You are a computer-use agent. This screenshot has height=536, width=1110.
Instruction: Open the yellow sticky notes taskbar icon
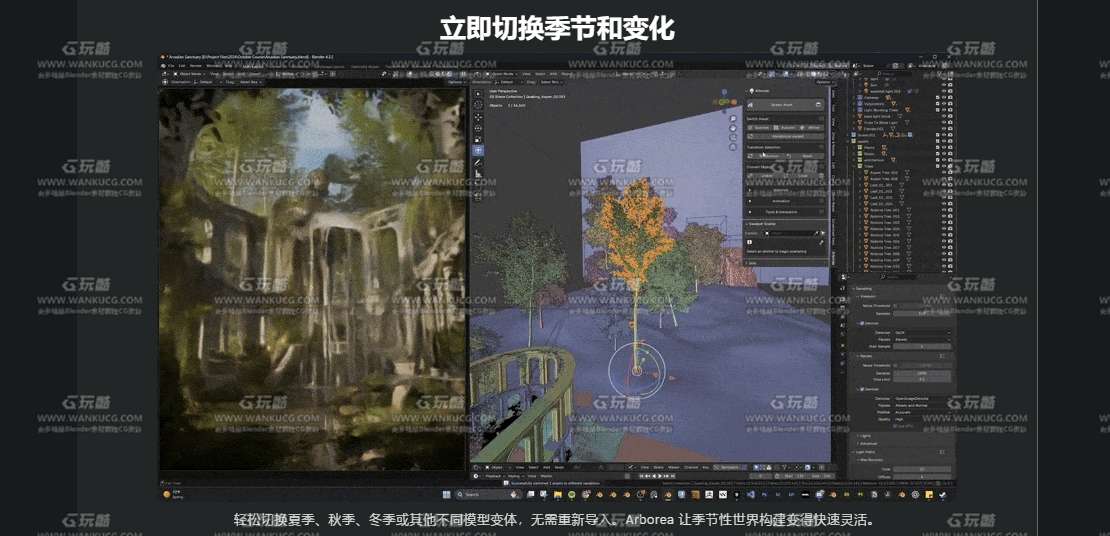pyautogui.click(x=929, y=494)
